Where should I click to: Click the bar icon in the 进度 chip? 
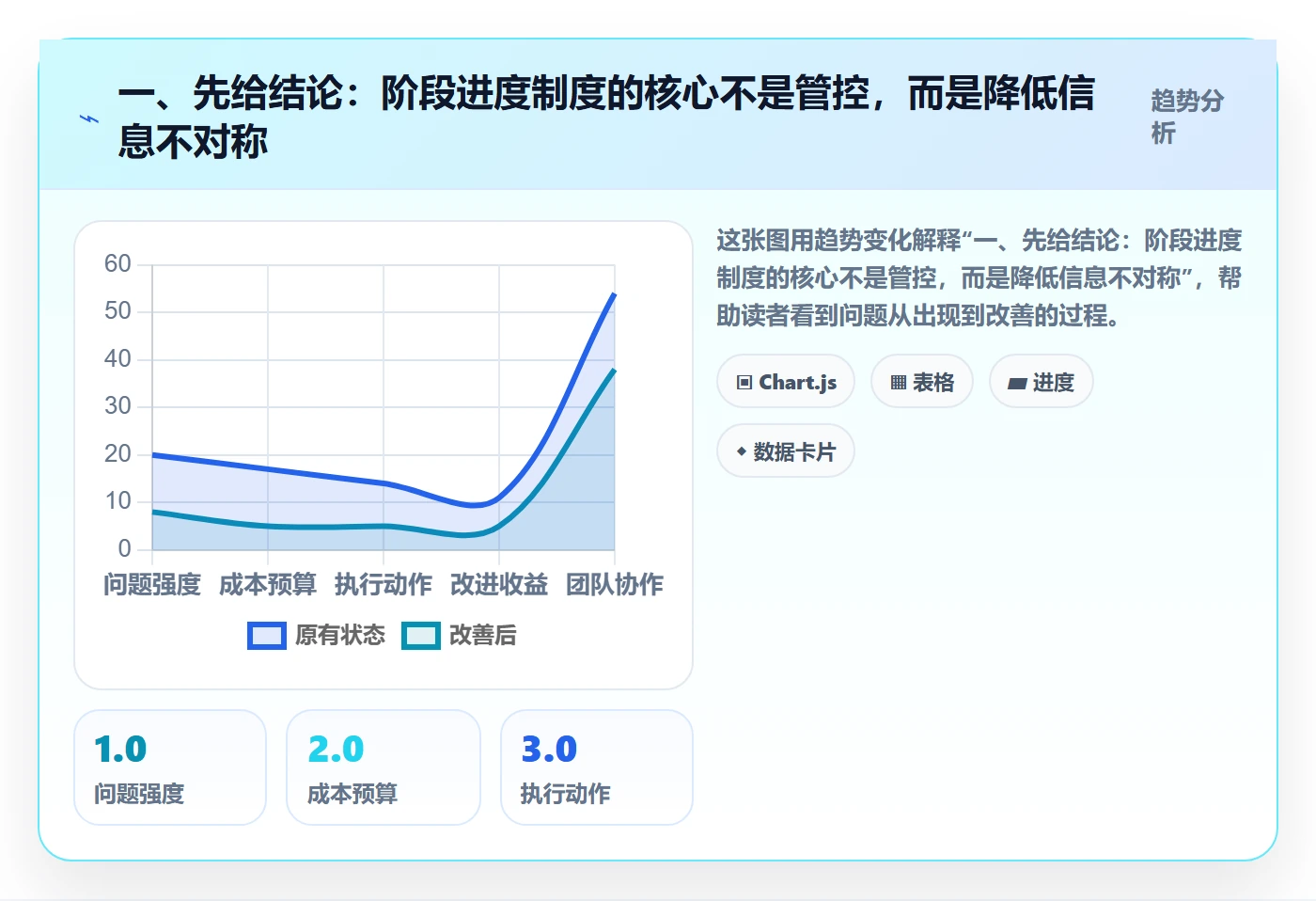point(1017,384)
